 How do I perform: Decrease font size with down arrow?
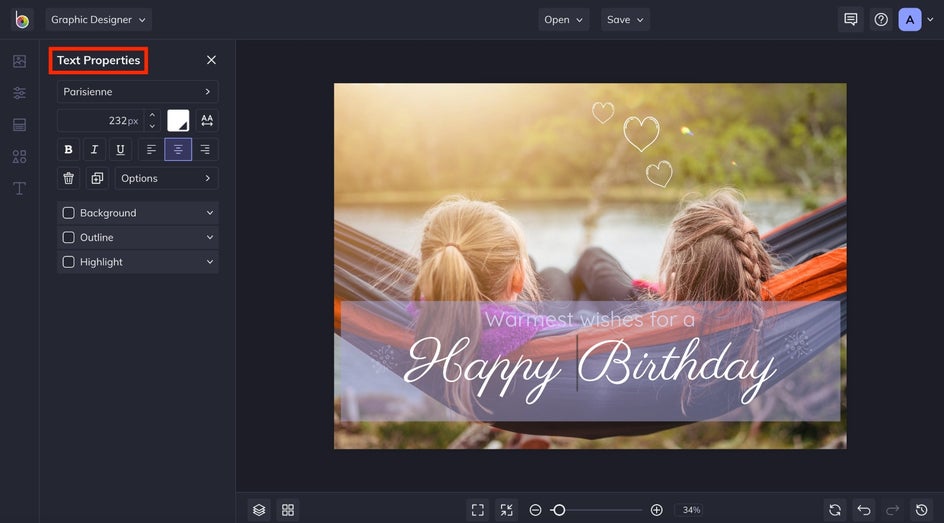click(152, 126)
